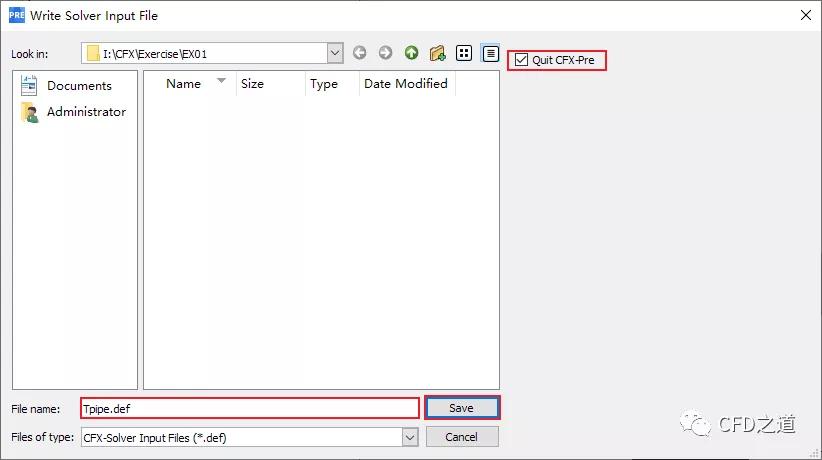Click the Name column sort arrow

tap(221, 81)
